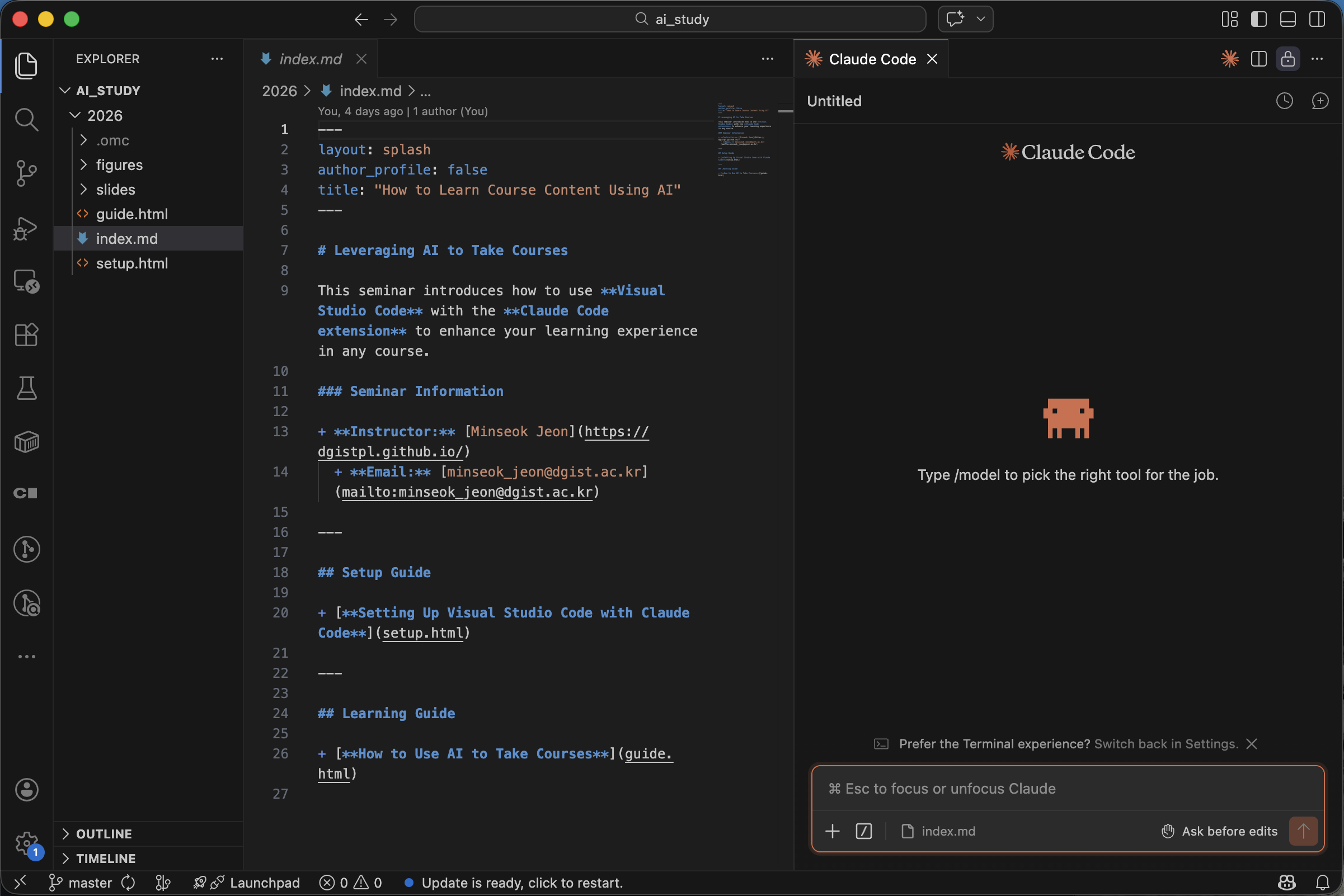Open the chat dropdown chevron in title bar
The height and width of the screenshot is (896, 1344).
(980, 19)
